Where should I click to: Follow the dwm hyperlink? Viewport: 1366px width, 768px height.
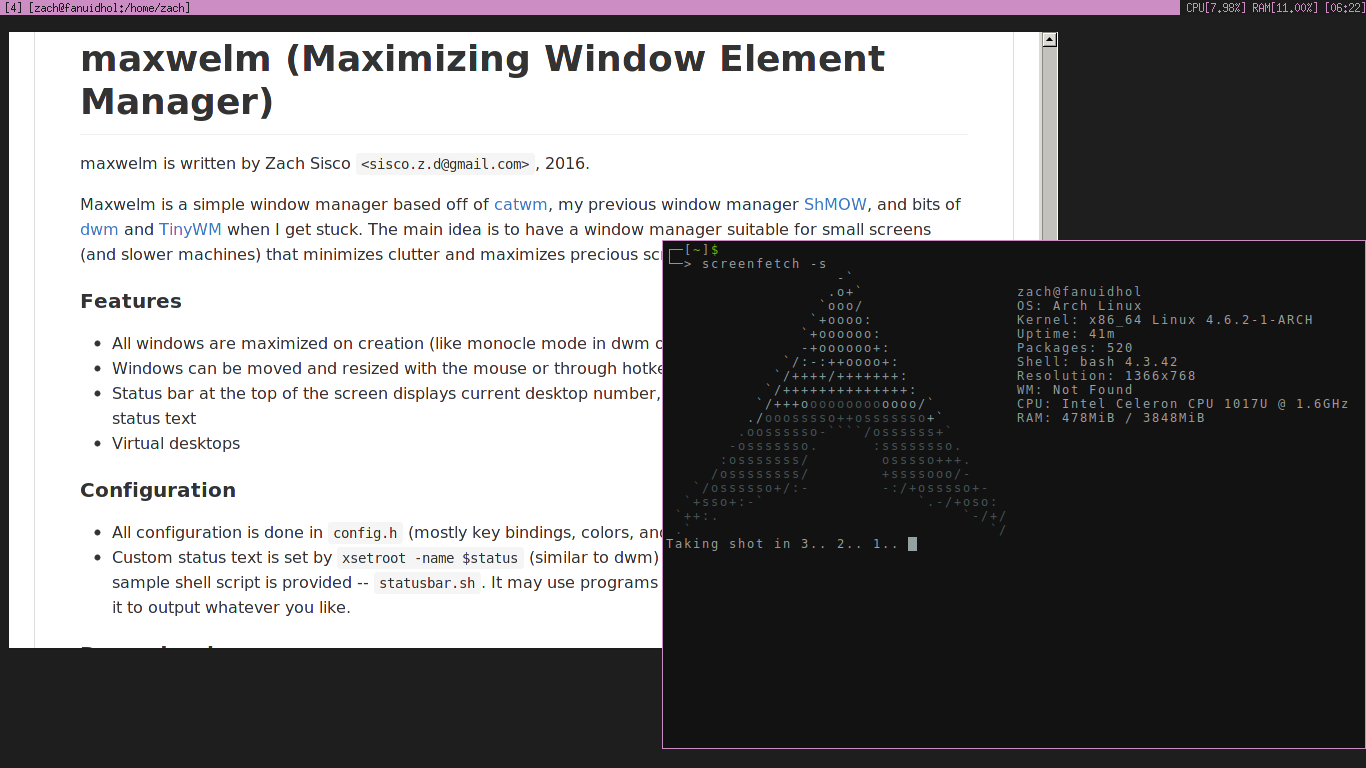99,229
